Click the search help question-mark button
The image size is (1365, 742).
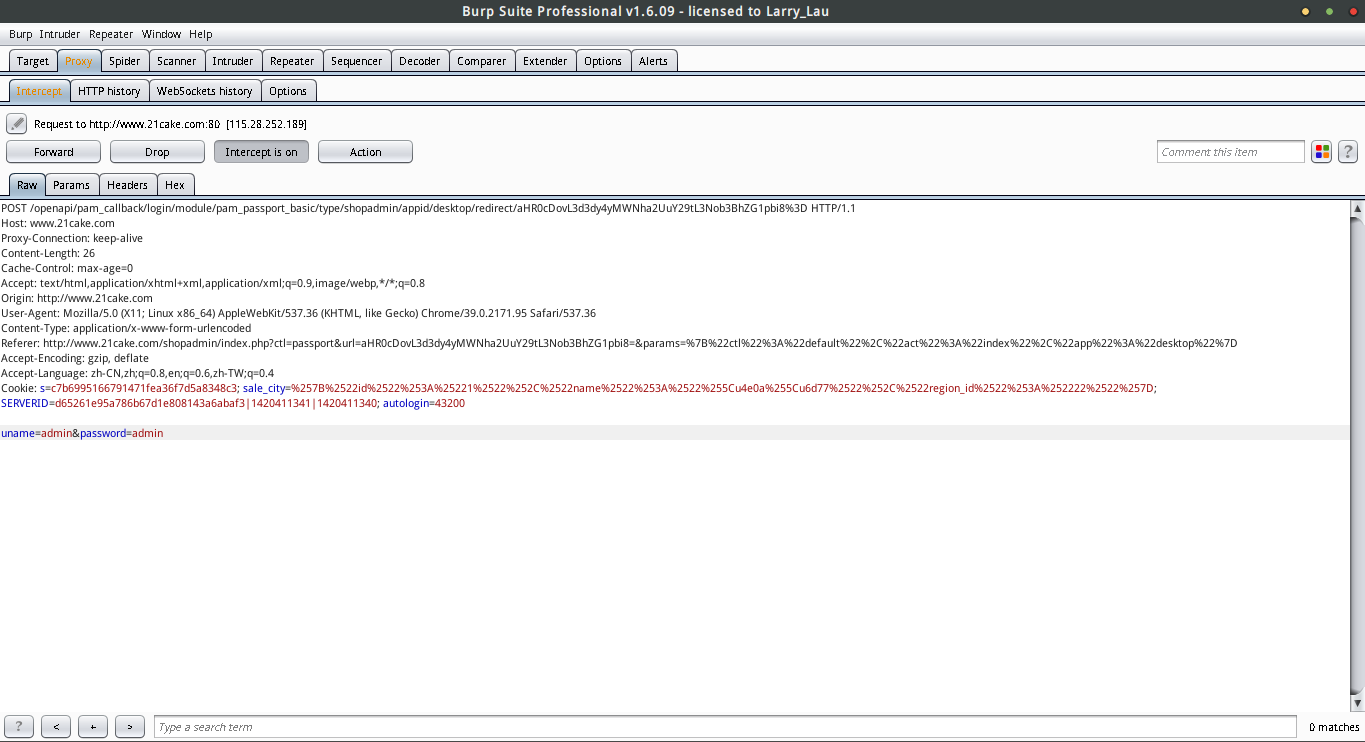tap(19, 727)
